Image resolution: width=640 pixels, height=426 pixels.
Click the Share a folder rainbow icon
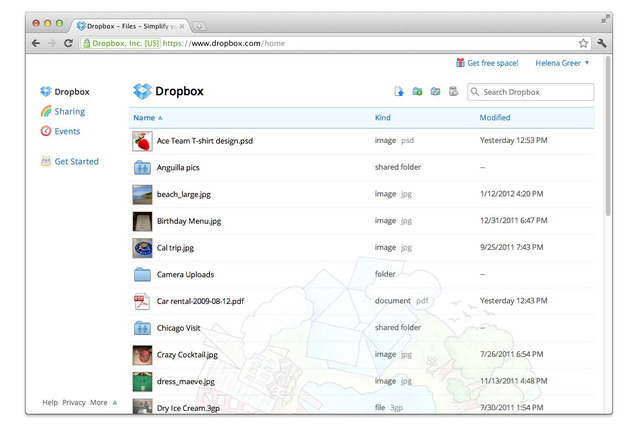pyautogui.click(x=435, y=91)
